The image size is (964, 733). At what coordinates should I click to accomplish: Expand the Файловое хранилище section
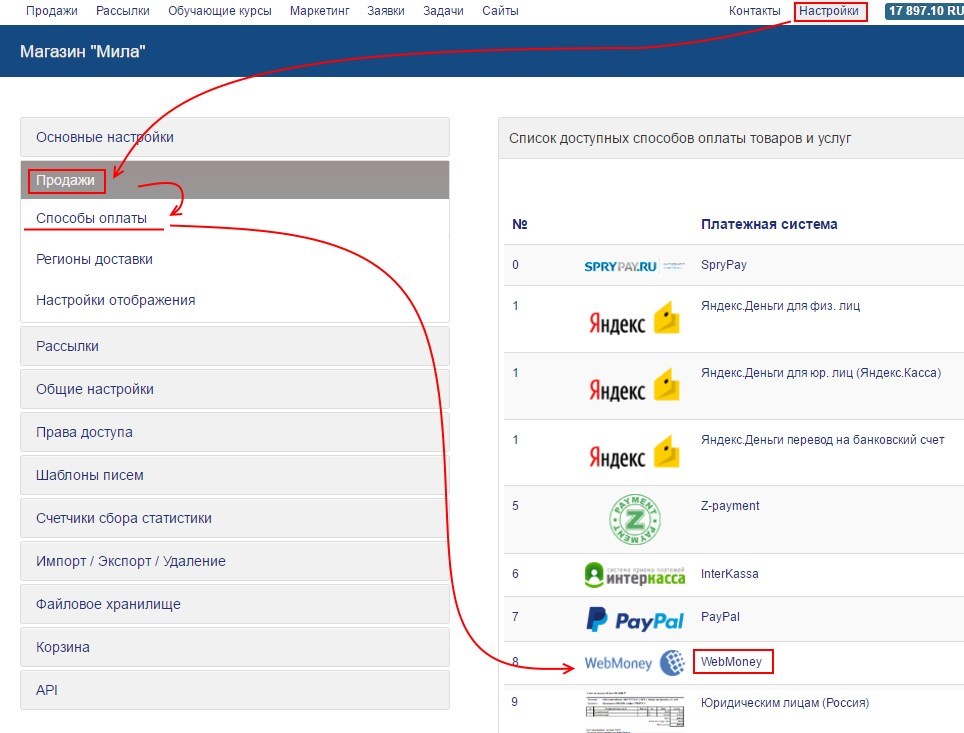coord(235,604)
